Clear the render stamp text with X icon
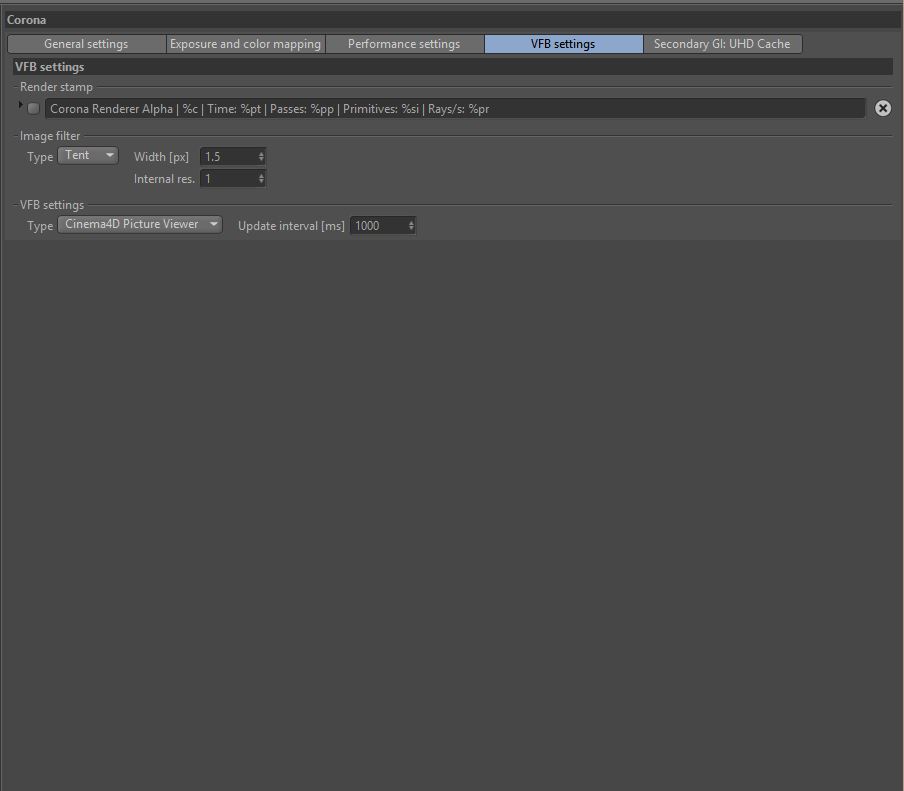Image resolution: width=904 pixels, height=791 pixels. click(x=883, y=108)
